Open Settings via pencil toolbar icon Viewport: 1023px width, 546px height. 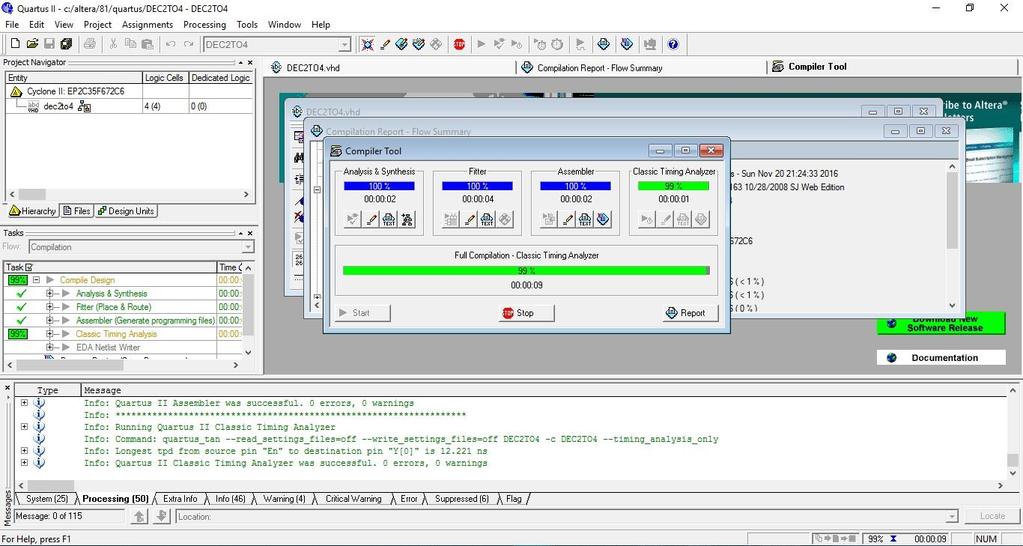click(385, 44)
